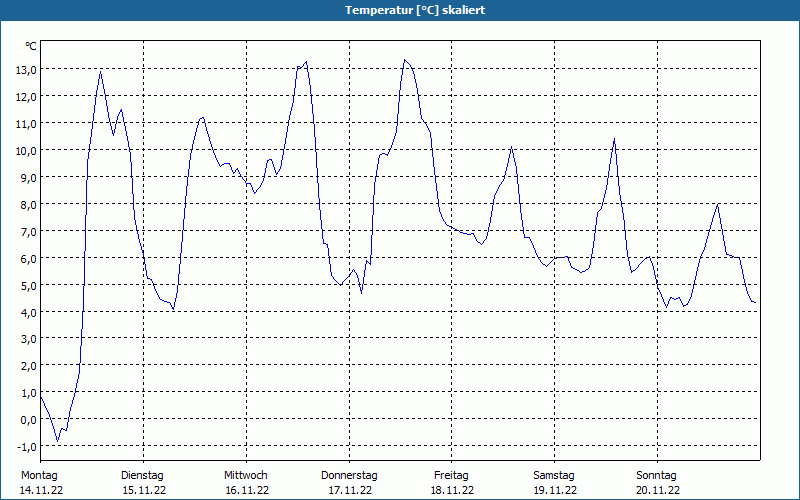The image size is (800, 500).
Task: Click the '10,0' y-axis label
Action: point(26,151)
